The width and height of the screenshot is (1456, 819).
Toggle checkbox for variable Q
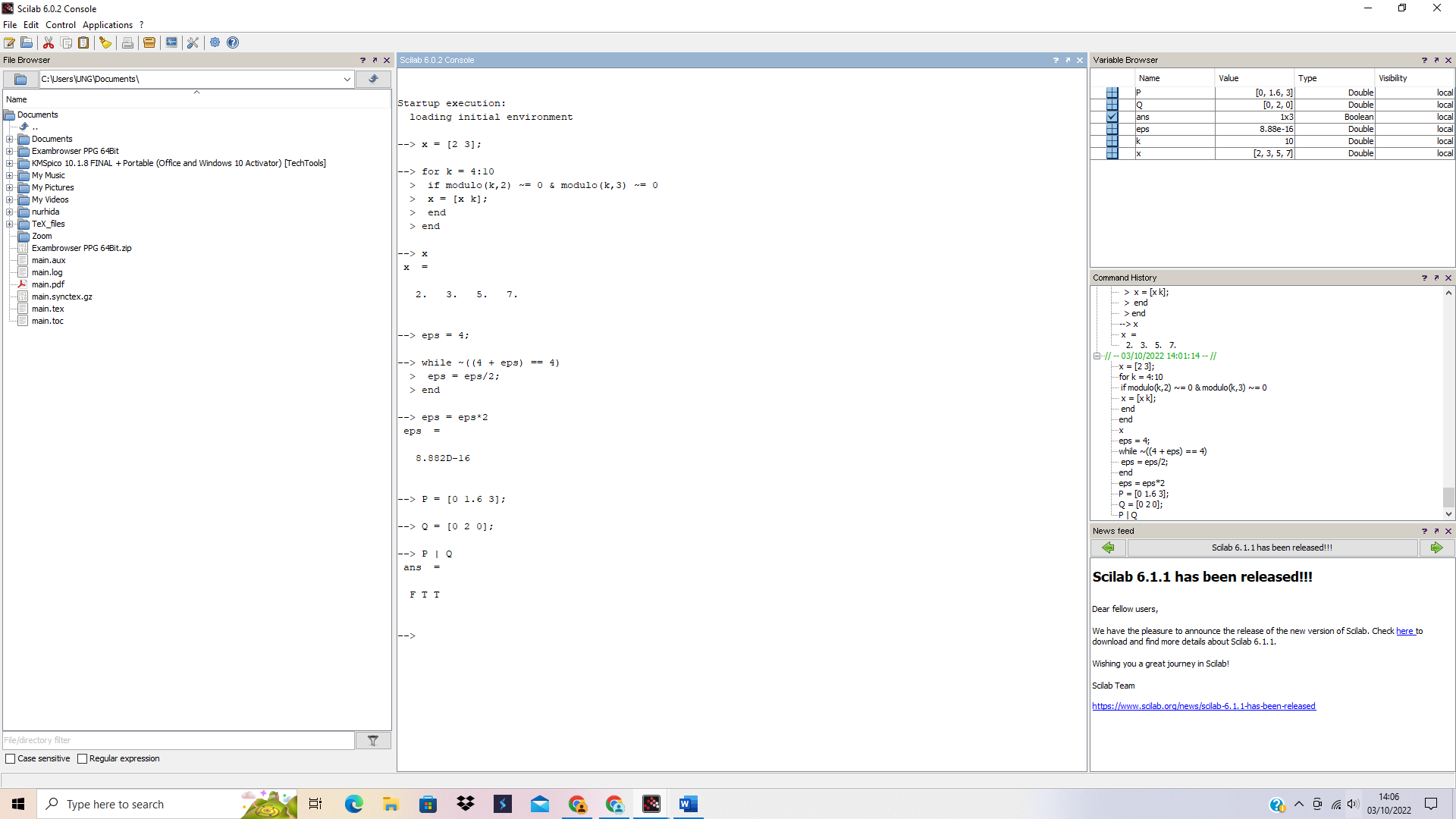(x=1112, y=105)
